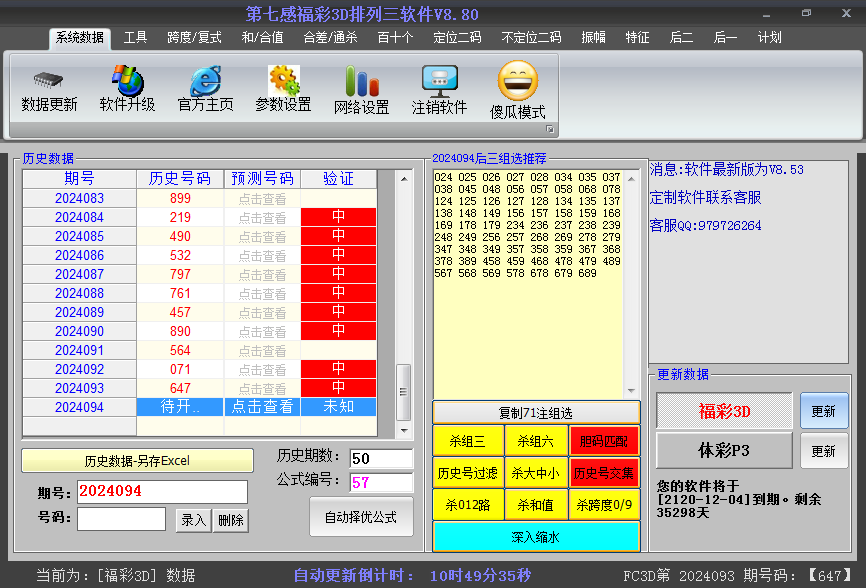
Task: Click history table scrollbar down arrow
Action: [404, 430]
